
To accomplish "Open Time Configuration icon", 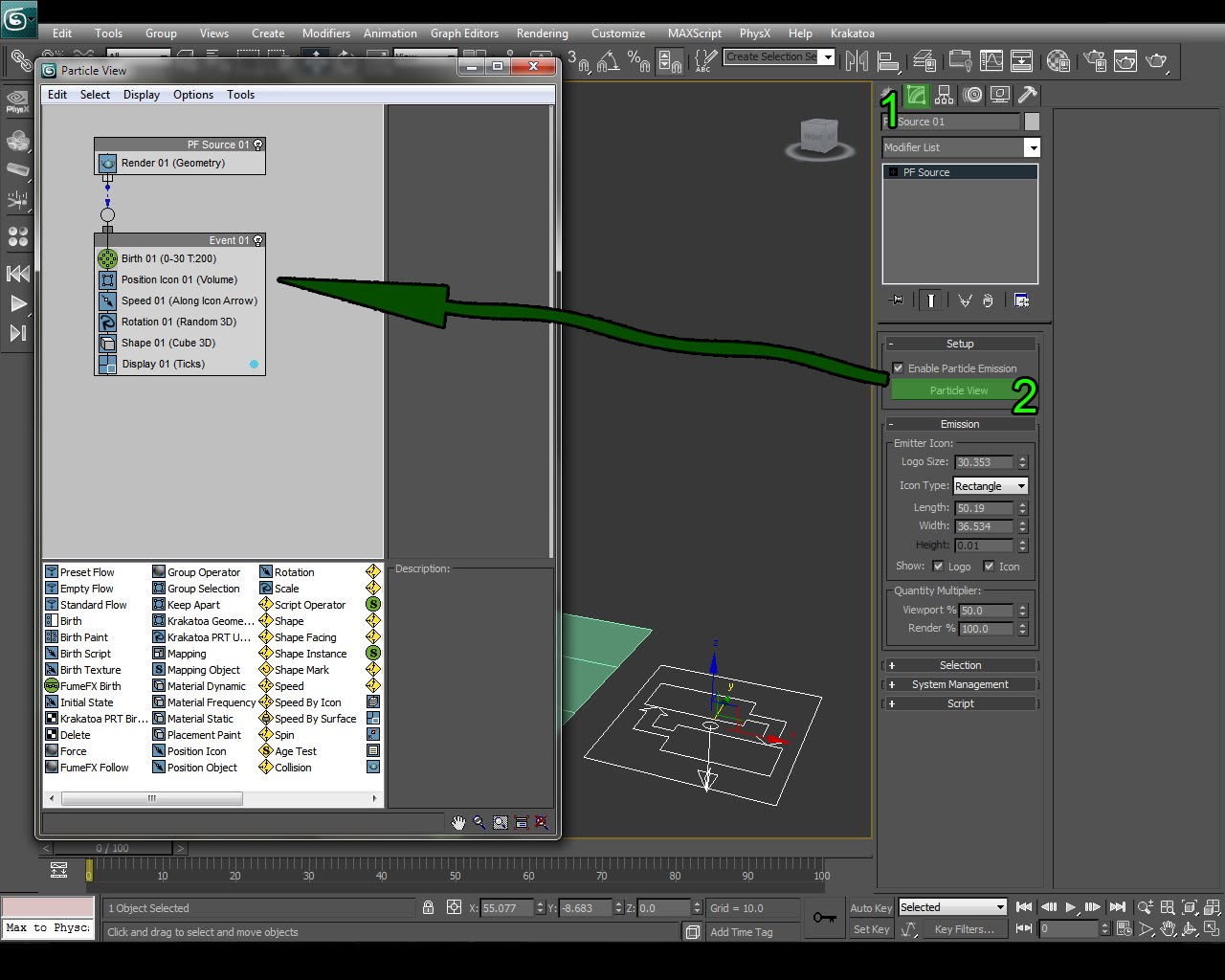I will [x=1124, y=928].
